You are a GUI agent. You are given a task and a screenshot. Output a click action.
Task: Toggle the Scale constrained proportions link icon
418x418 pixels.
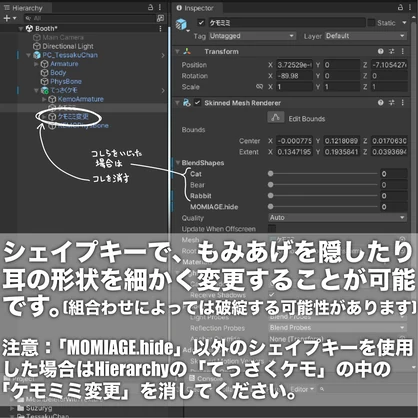[259, 87]
